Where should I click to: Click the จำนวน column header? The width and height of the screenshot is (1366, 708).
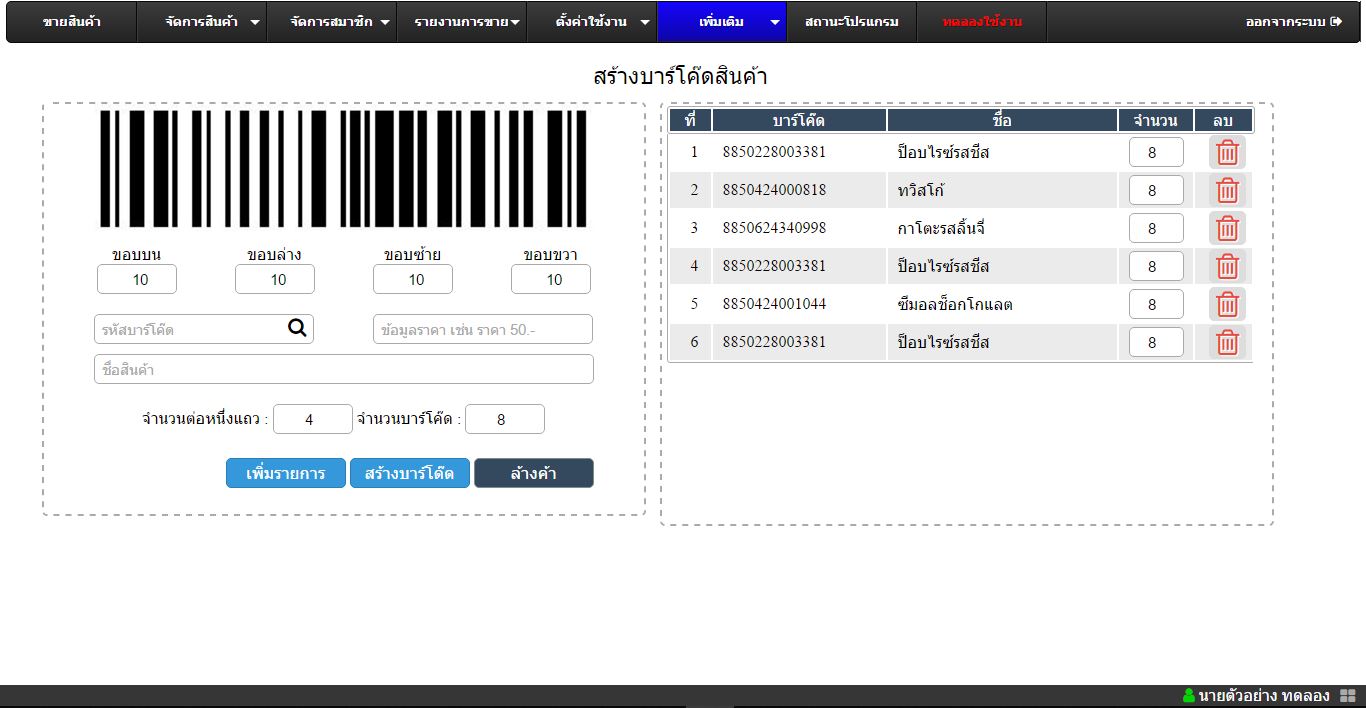tap(1156, 120)
